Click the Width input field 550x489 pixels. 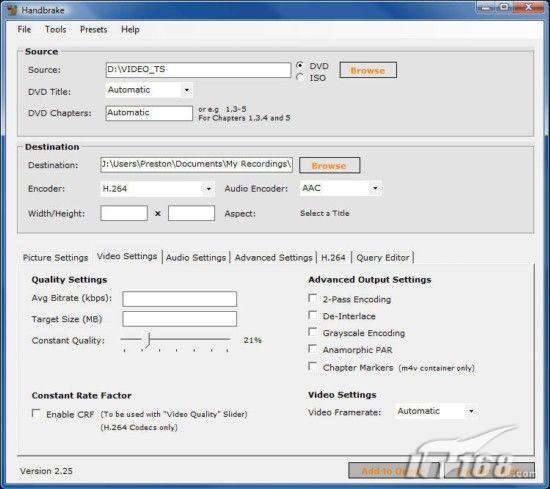point(124,213)
